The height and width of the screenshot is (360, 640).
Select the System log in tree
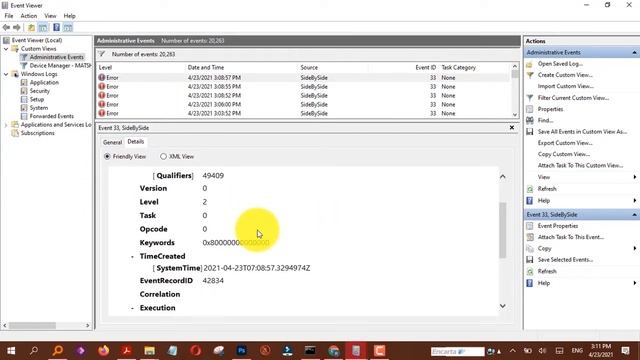click(x=39, y=108)
